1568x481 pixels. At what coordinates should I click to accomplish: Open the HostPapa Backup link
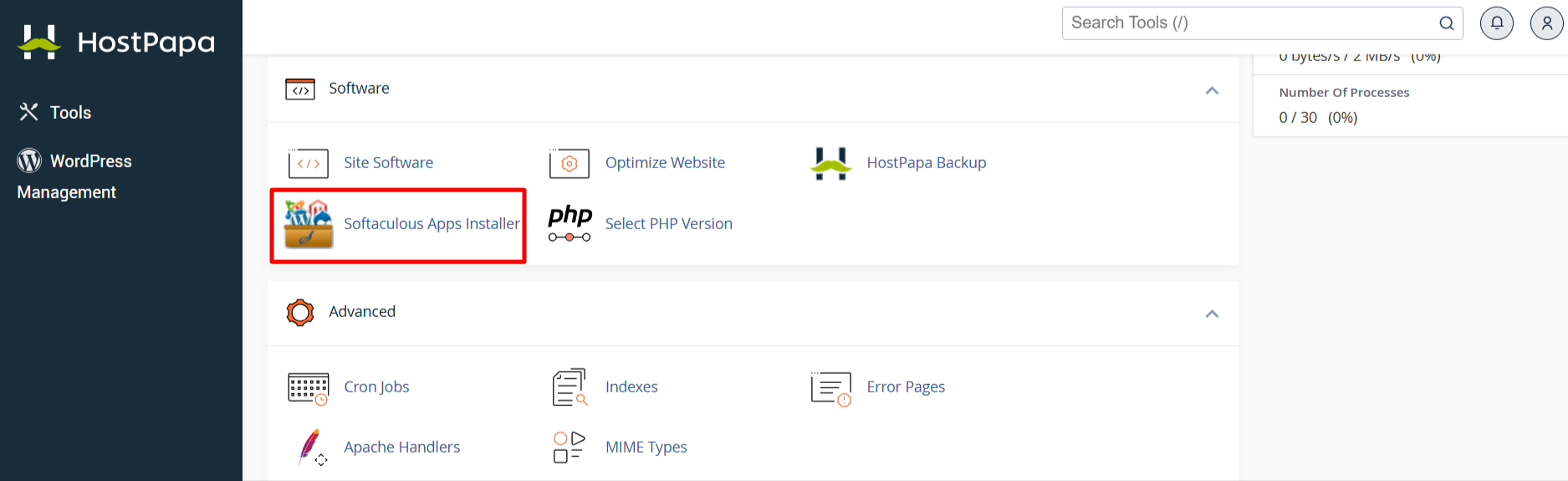point(927,162)
